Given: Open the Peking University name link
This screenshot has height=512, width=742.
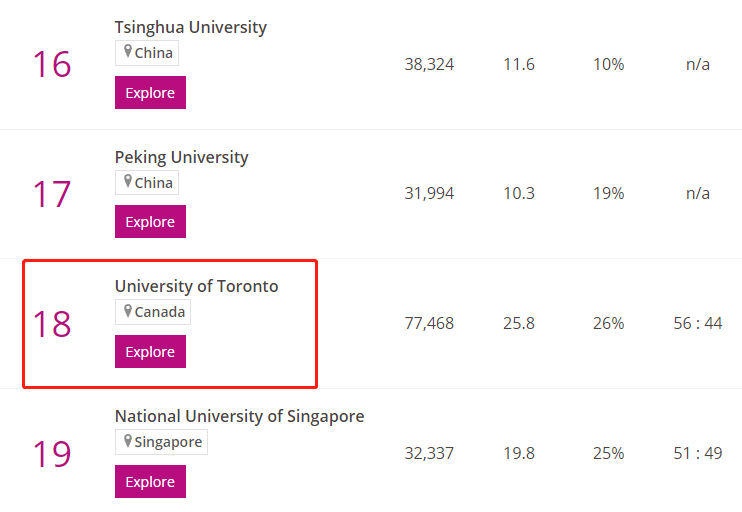Looking at the screenshot, I should [182, 157].
